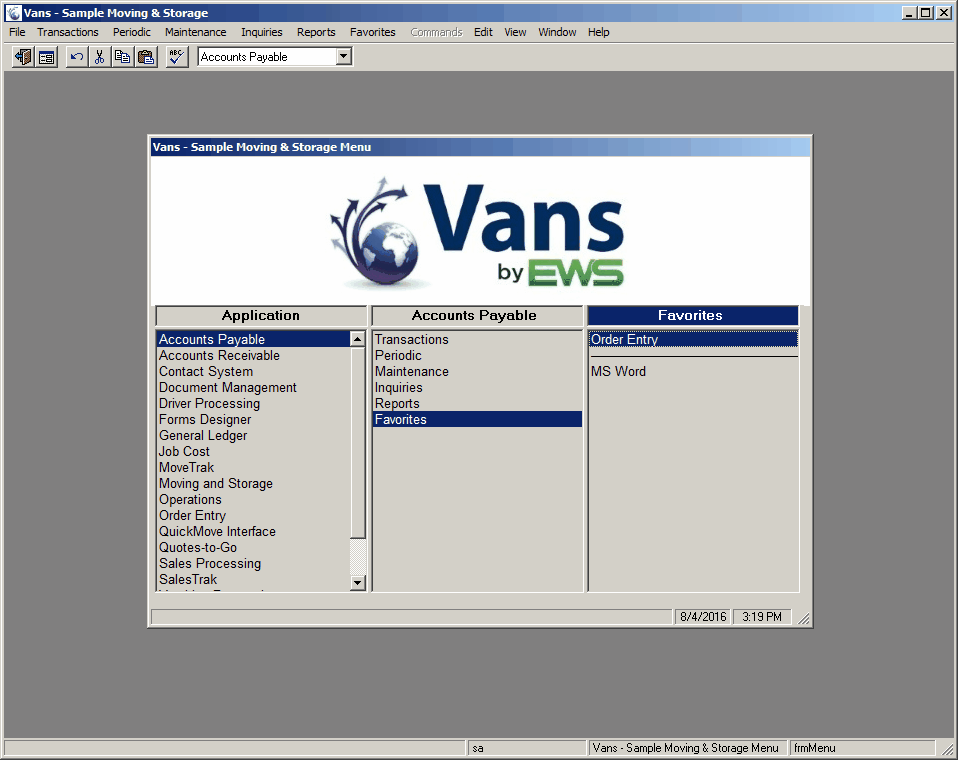Click the Cut scissors icon

tap(100, 57)
